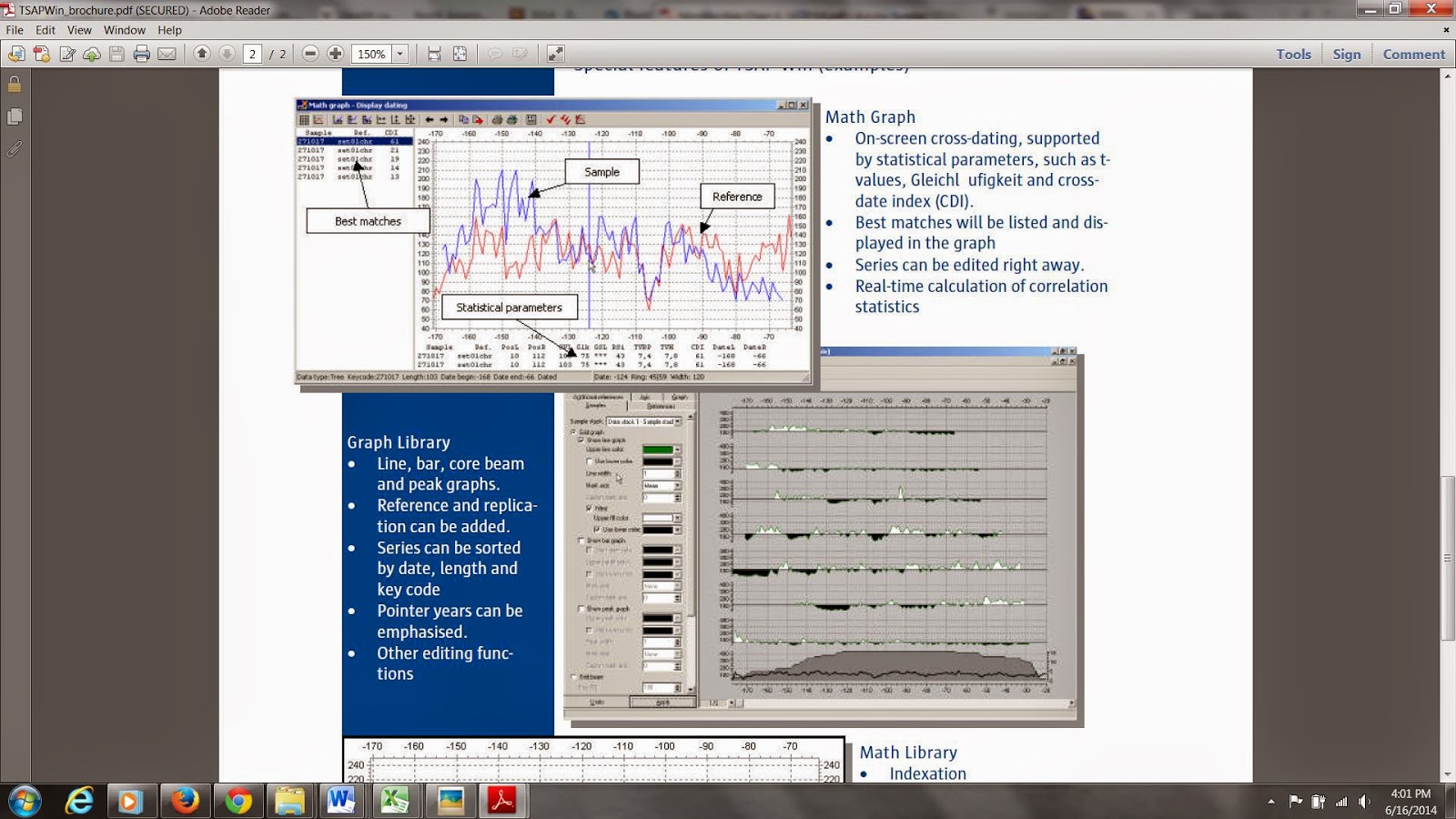Open the Window menu
The height and width of the screenshot is (819, 1456).
(x=125, y=30)
